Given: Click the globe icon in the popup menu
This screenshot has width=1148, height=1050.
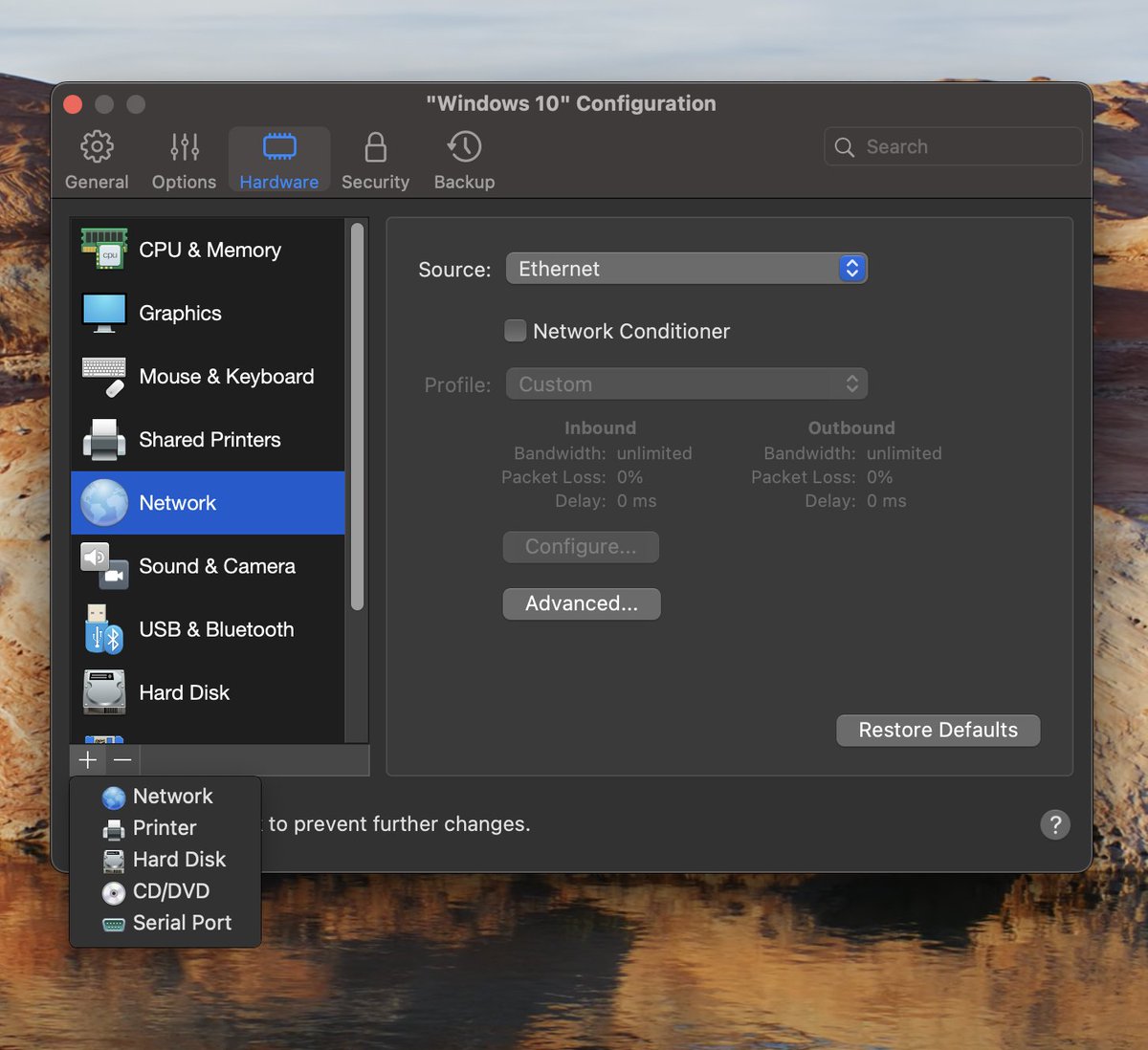Looking at the screenshot, I should 114,798.
